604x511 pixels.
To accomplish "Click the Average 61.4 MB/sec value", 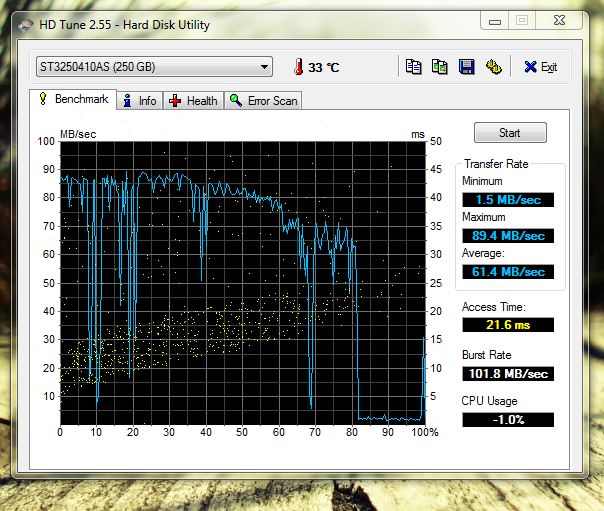I will click(x=508, y=272).
